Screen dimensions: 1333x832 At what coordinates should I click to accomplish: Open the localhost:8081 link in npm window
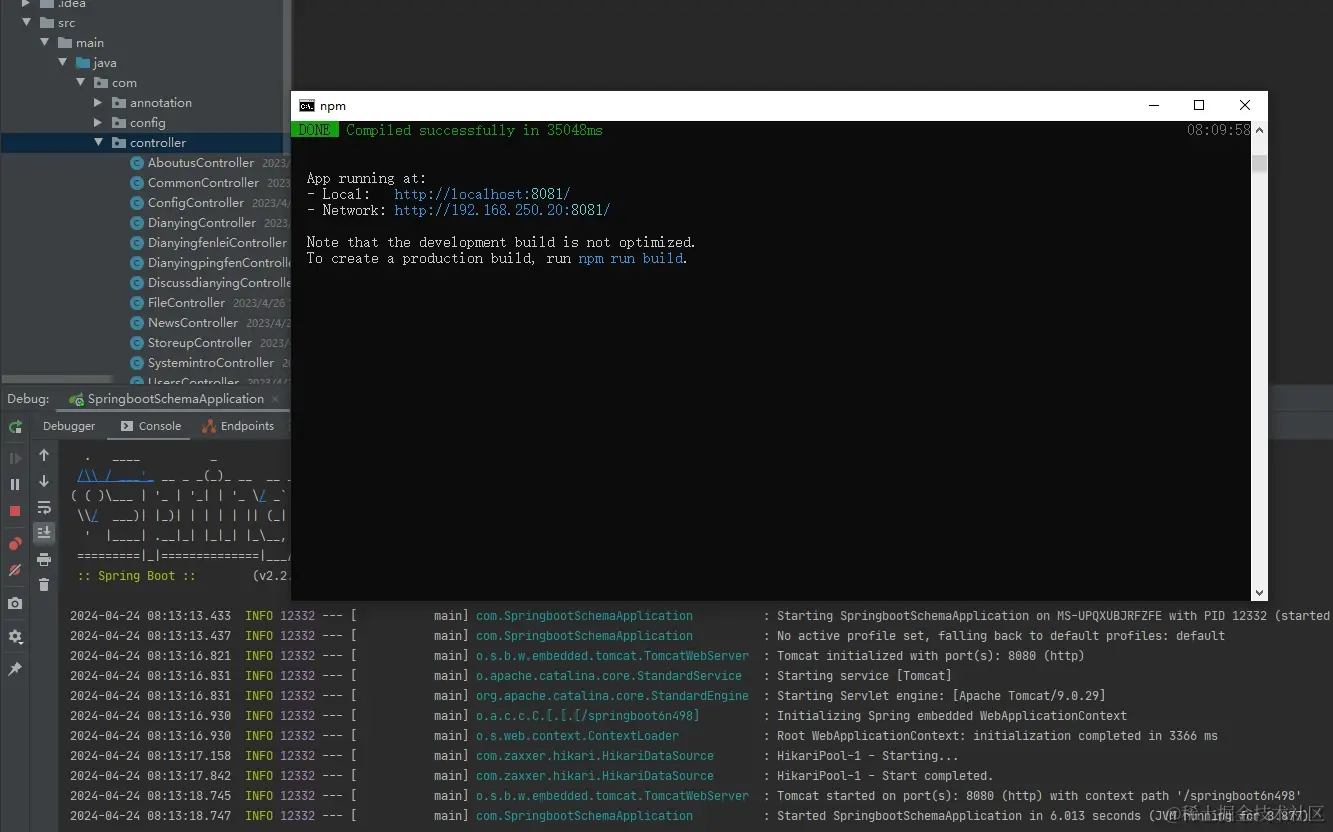[482, 194]
